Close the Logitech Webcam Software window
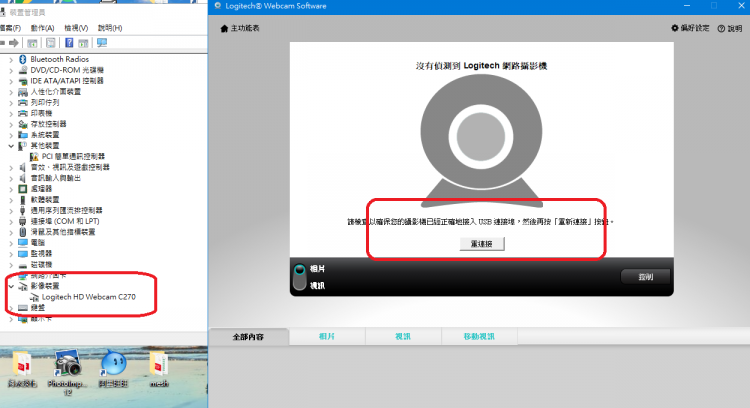This screenshot has height=408, width=750. 741,6
